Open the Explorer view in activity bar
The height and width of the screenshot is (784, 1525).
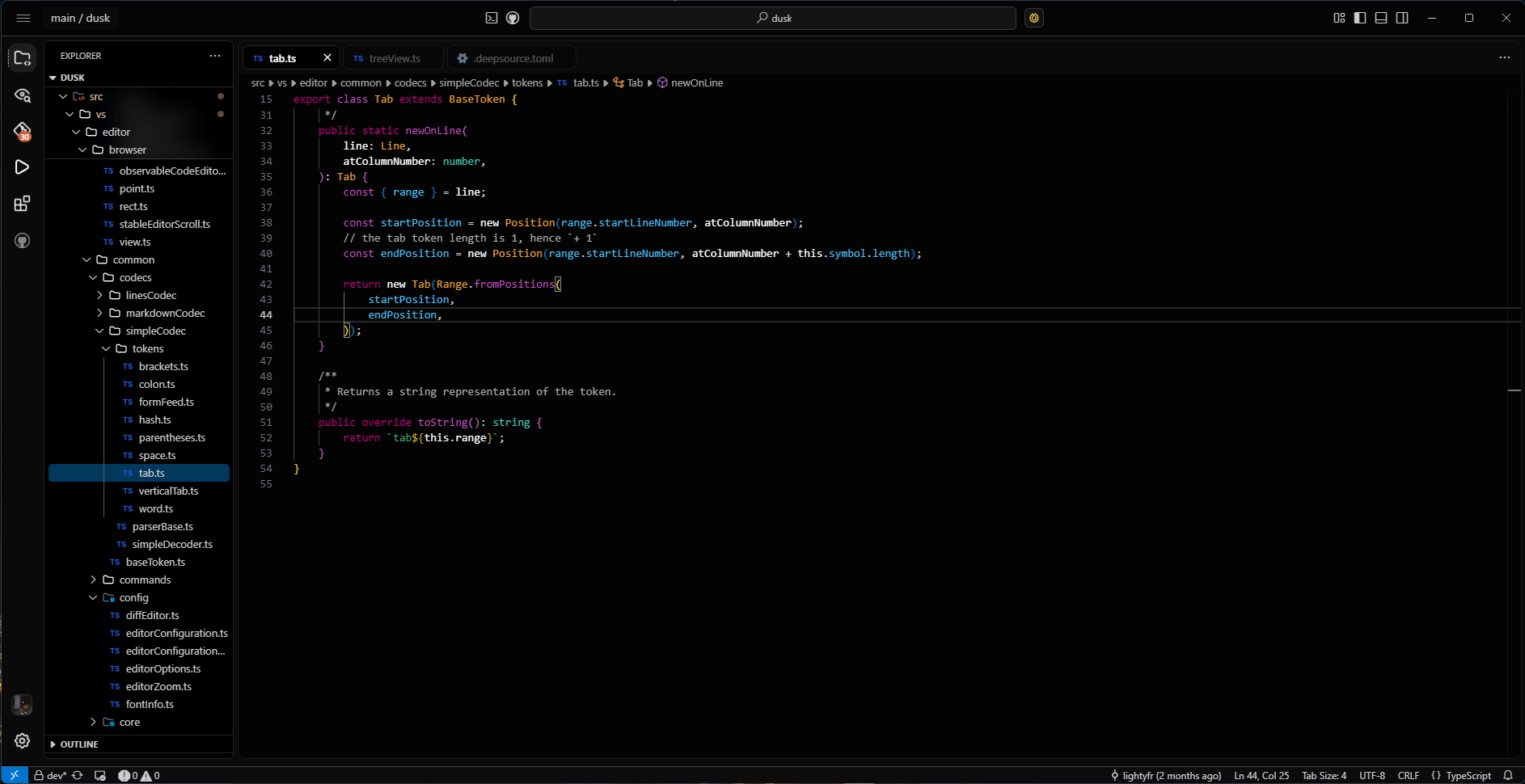[23, 58]
